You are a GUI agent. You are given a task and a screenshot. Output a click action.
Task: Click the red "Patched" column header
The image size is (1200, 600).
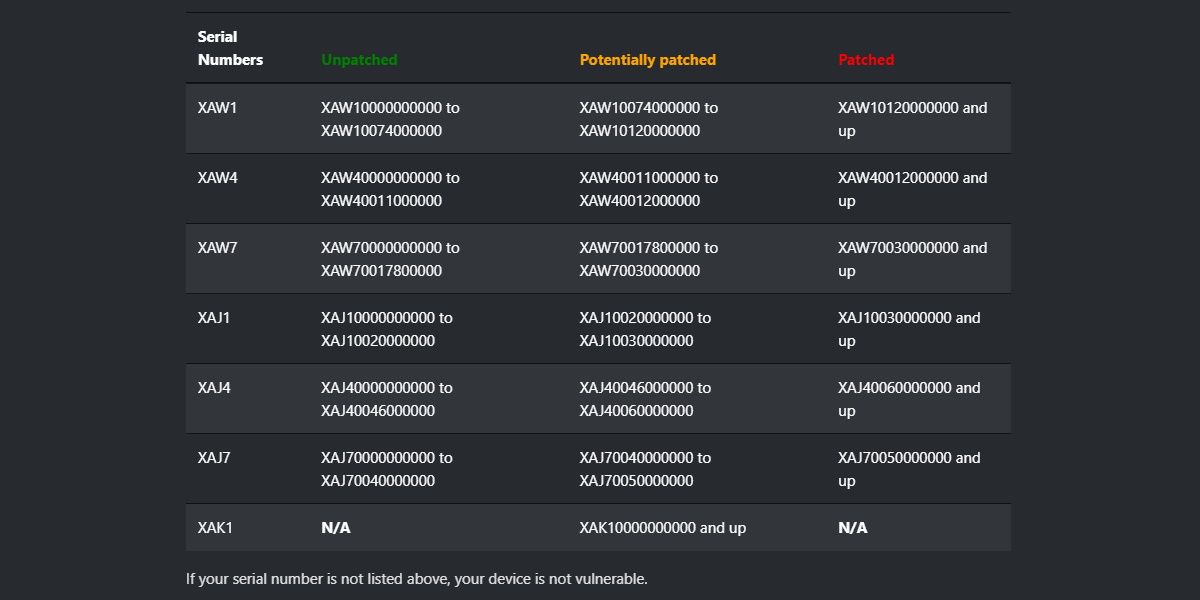click(x=866, y=60)
